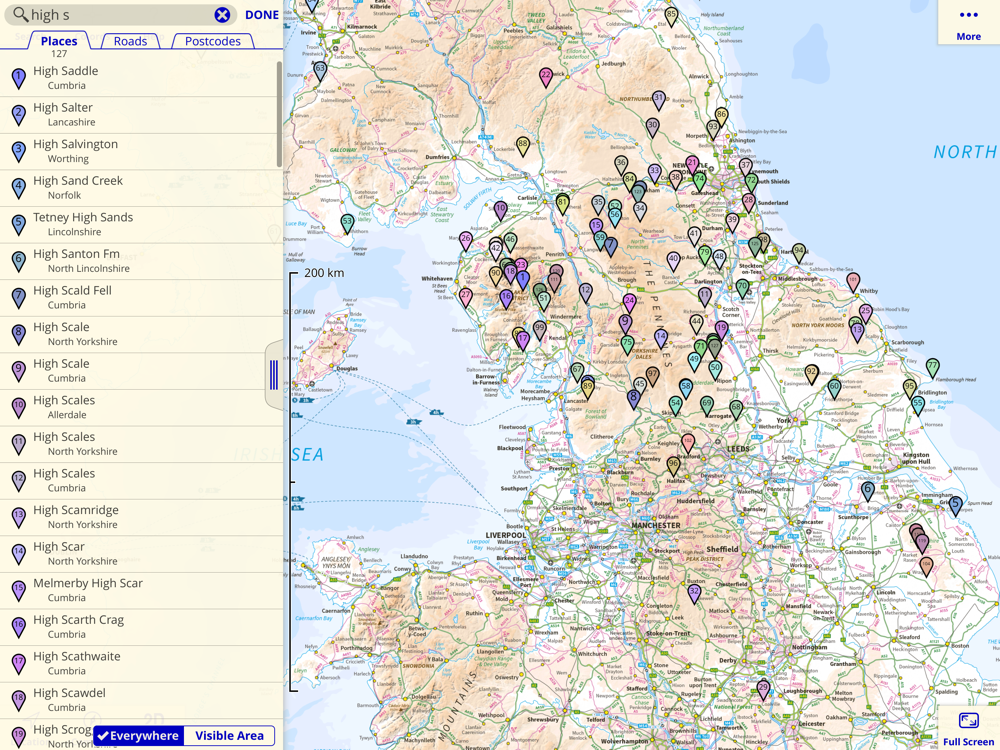The height and width of the screenshot is (750, 1000).
Task: Click the magnifying glass search icon
Action: tap(20, 15)
